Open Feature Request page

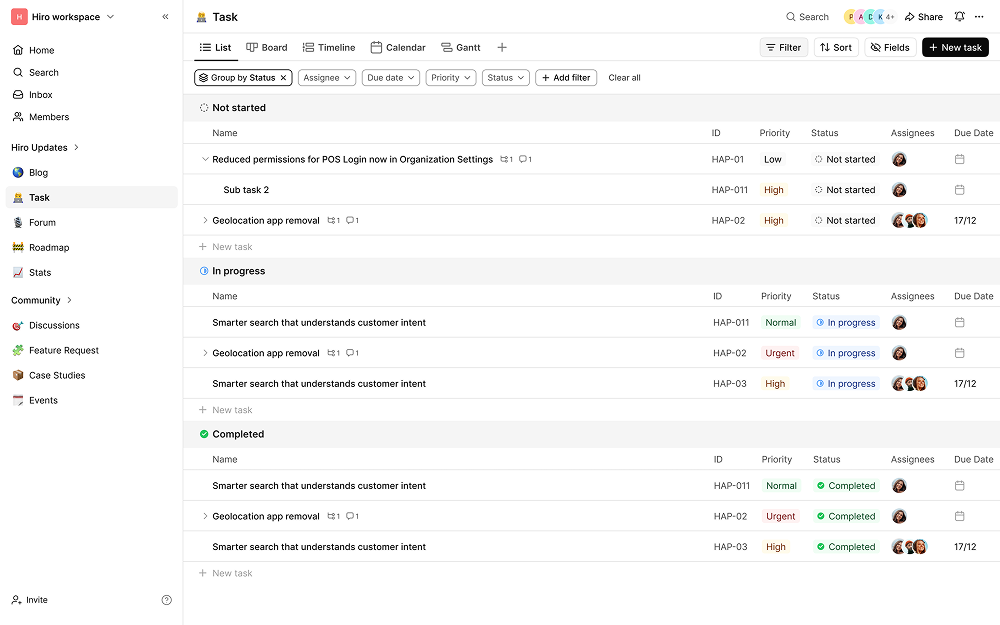(x=91, y=350)
